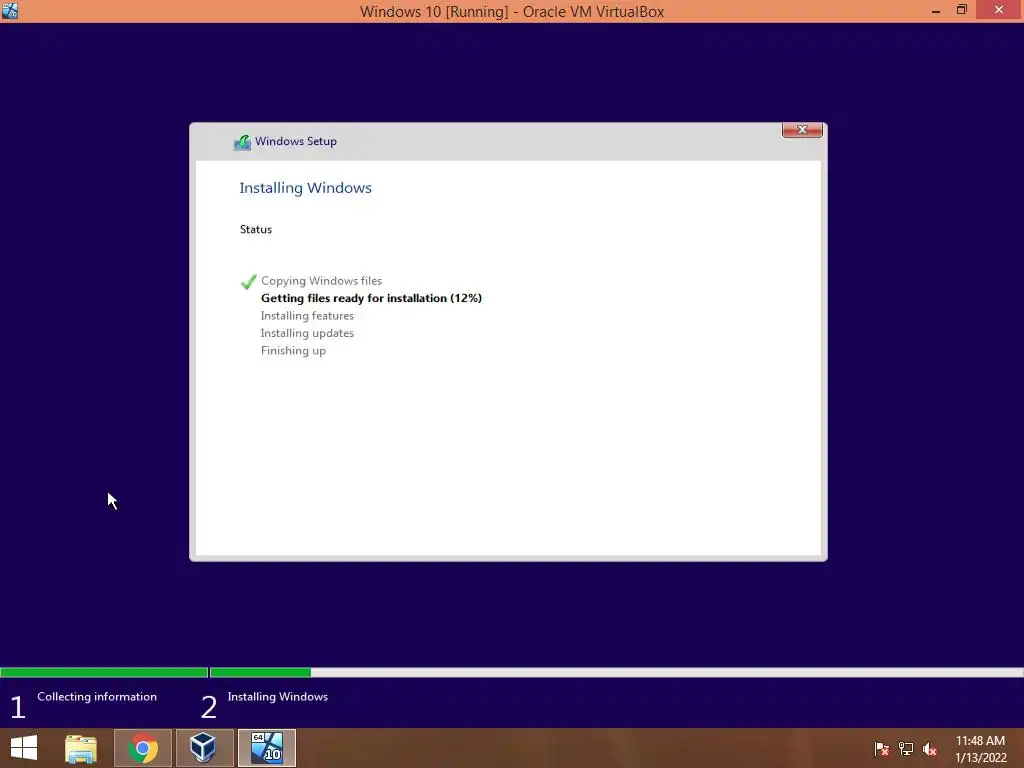1024x768 pixels.
Task: Click the 'Installing Windows' heading
Action: 305,188
